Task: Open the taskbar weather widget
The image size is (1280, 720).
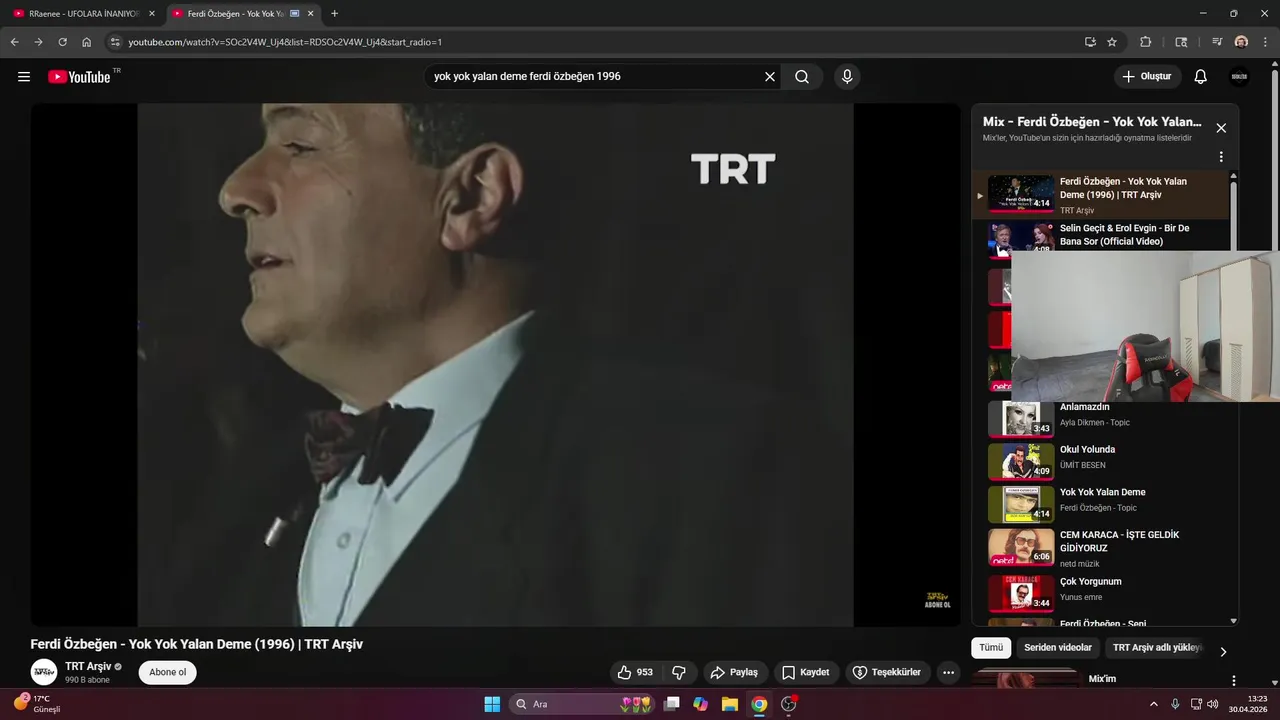Action: pos(38,704)
